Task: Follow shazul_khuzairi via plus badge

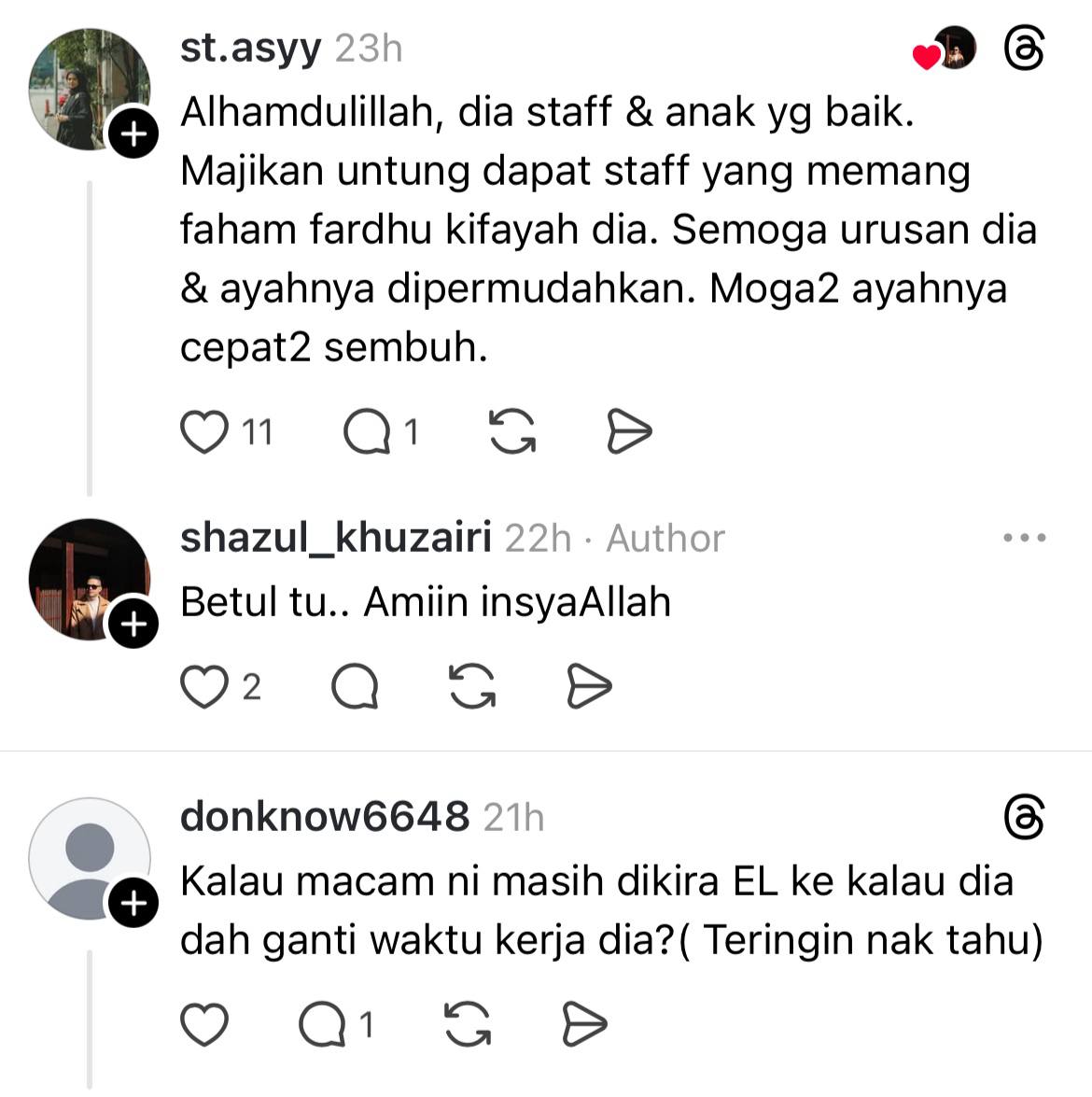Action: point(133,623)
